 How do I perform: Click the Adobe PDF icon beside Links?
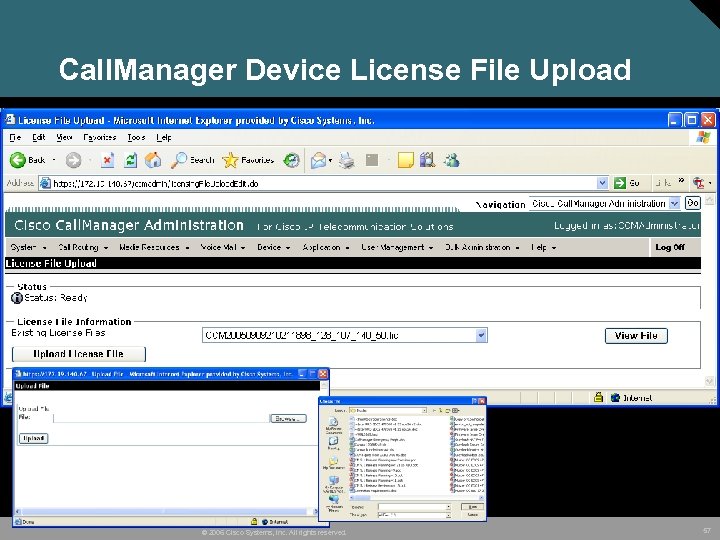click(698, 183)
